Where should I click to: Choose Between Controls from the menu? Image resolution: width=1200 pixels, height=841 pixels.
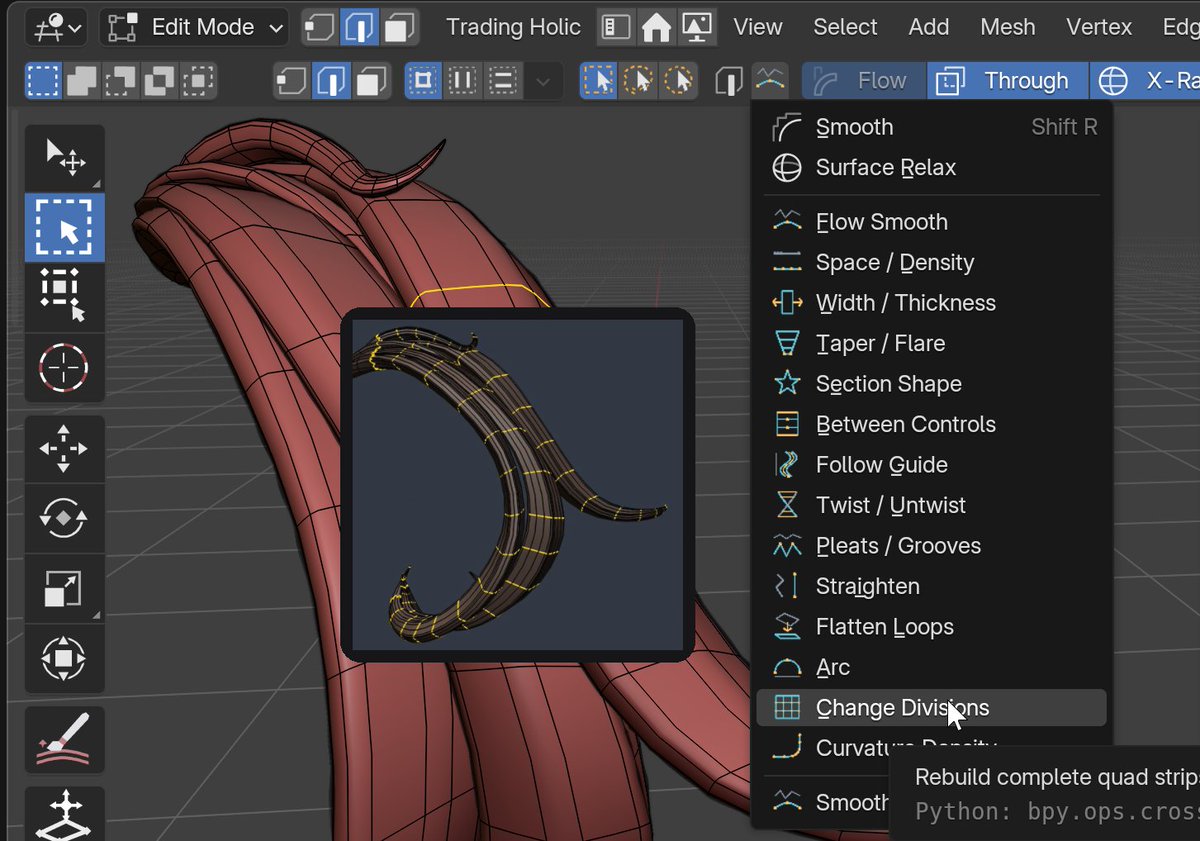click(x=932, y=424)
